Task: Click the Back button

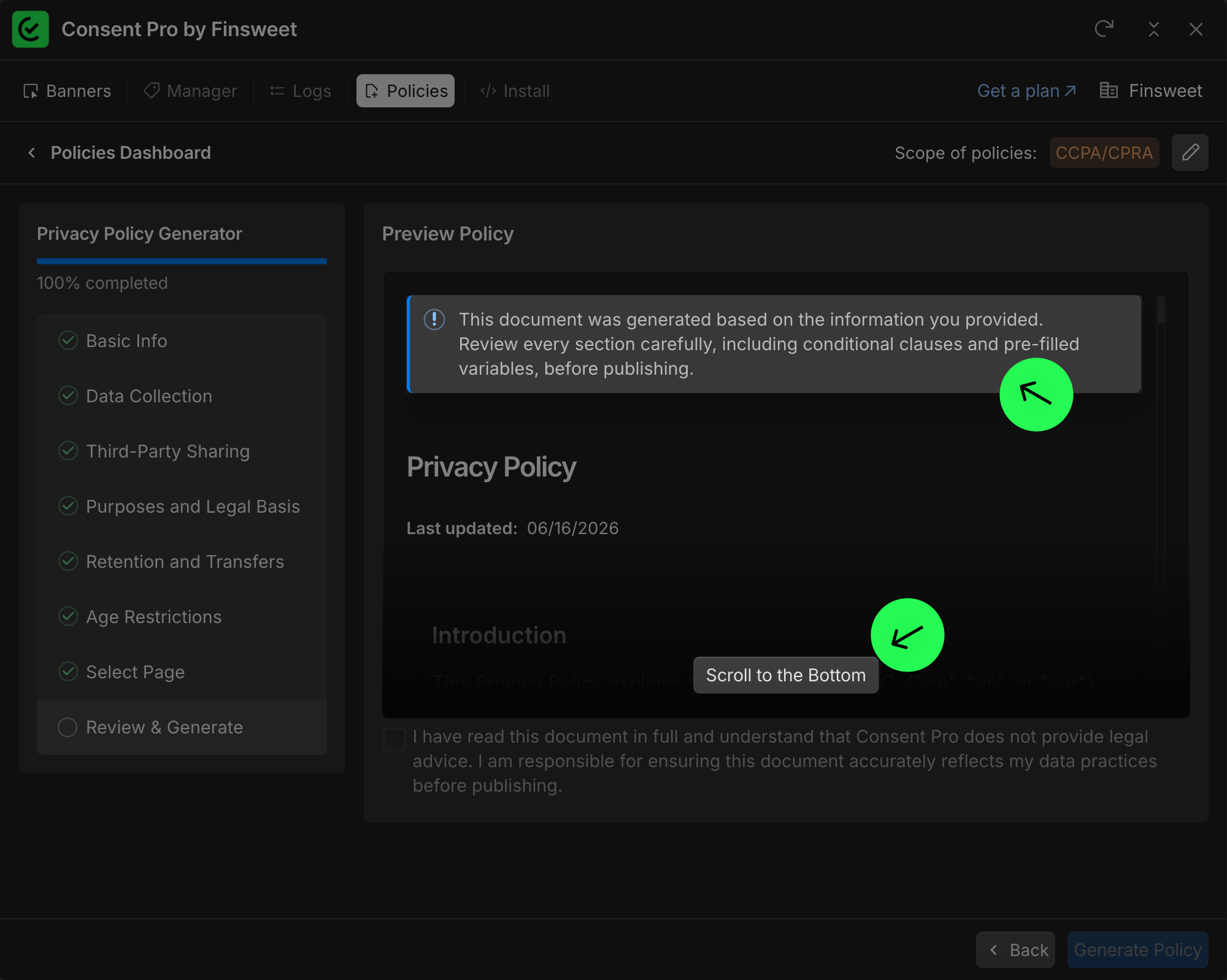Action: pyautogui.click(x=1016, y=950)
